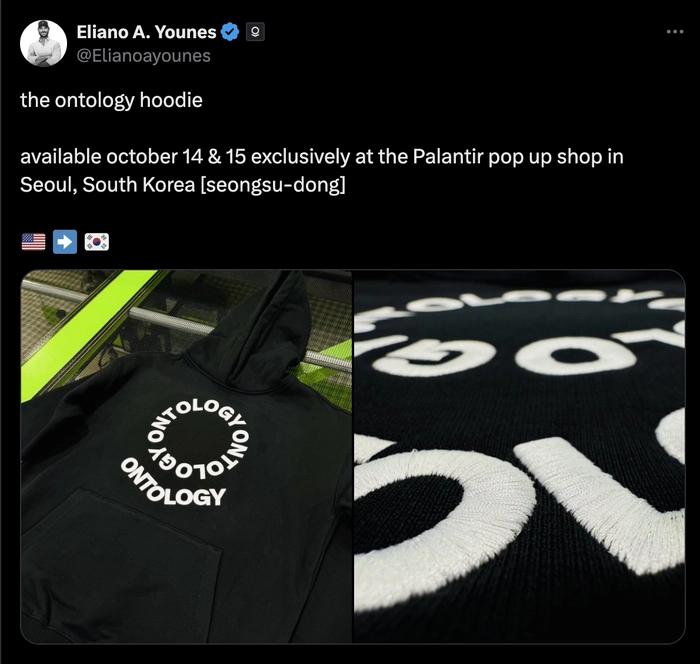Click the circular ONTOLOGY logo on hoodie
The height and width of the screenshot is (664, 700).
coord(187,453)
